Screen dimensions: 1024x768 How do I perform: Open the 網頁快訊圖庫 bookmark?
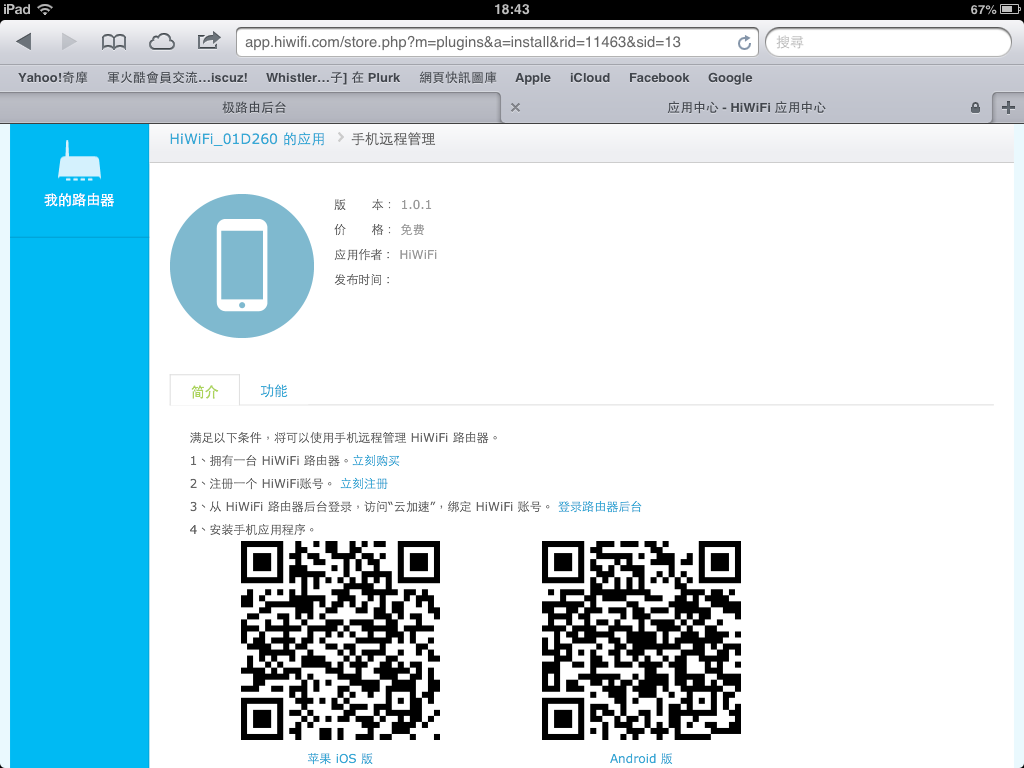point(458,78)
